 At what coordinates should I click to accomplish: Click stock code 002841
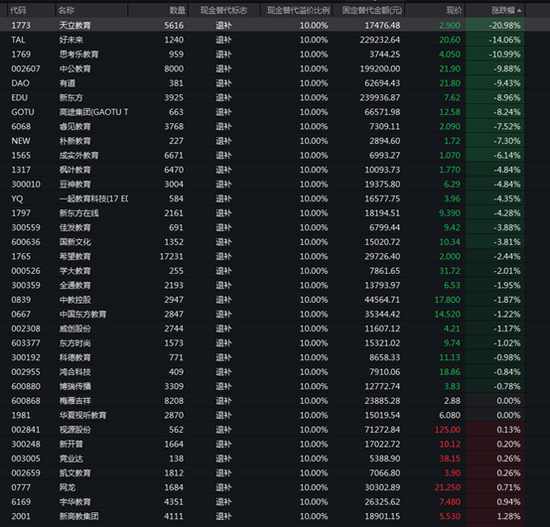pos(26,429)
